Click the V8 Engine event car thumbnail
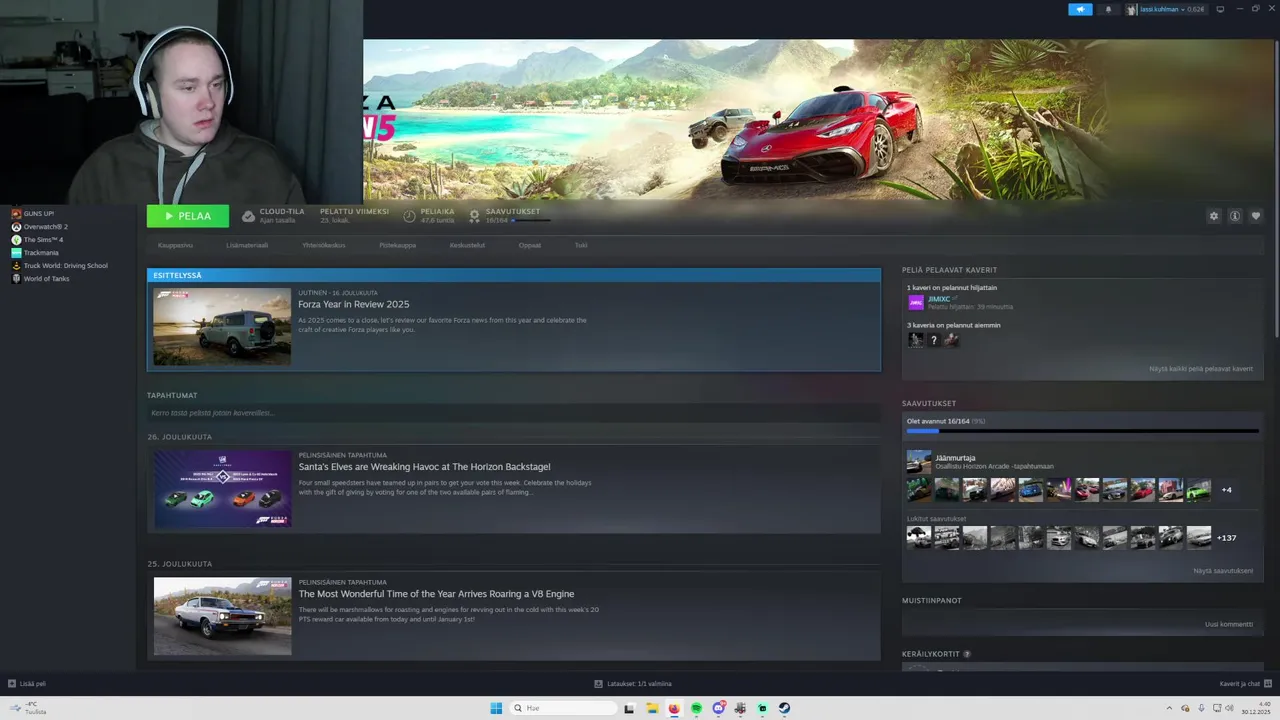 coord(222,616)
